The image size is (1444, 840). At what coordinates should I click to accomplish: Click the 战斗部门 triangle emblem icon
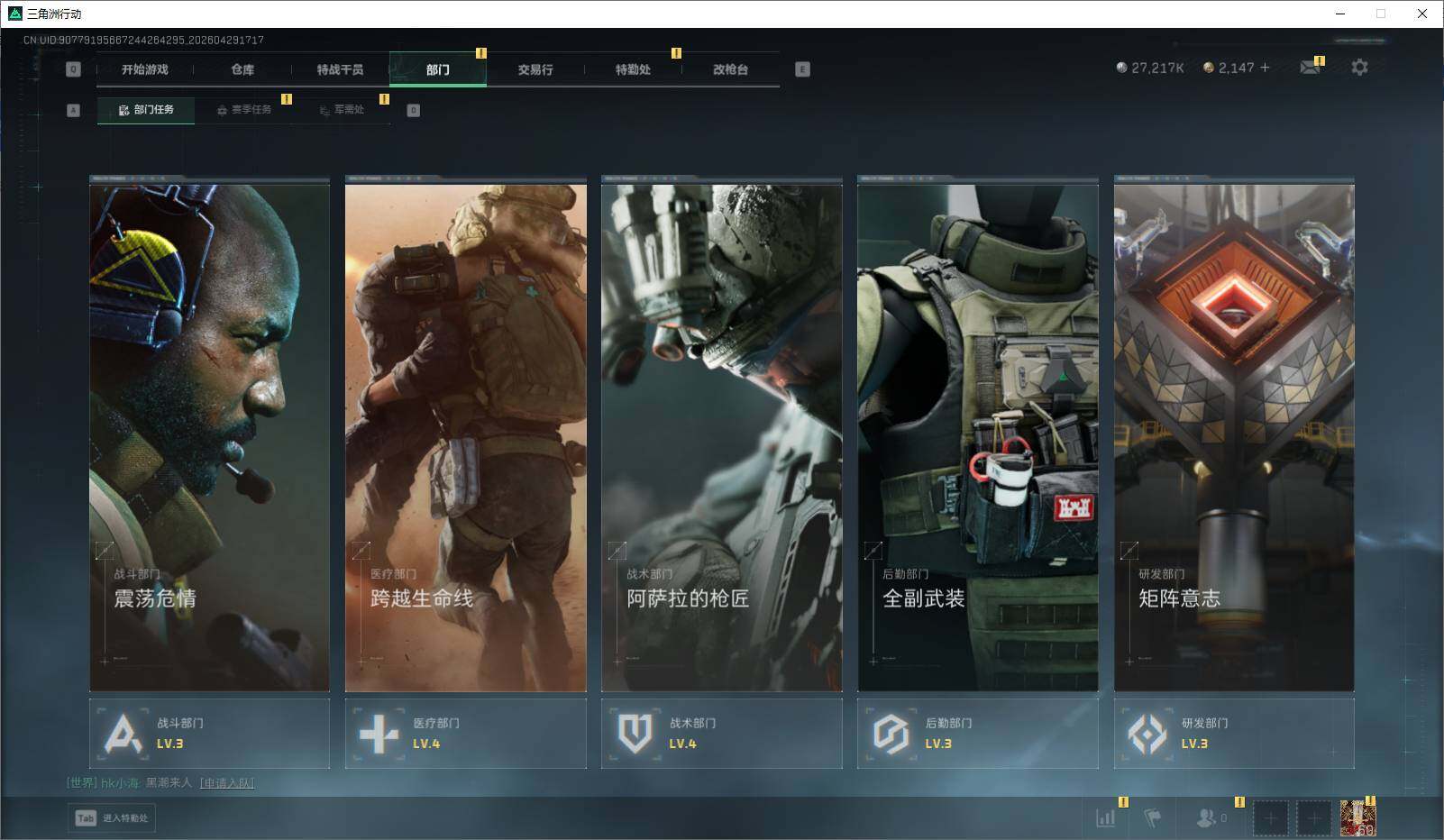pos(123,734)
